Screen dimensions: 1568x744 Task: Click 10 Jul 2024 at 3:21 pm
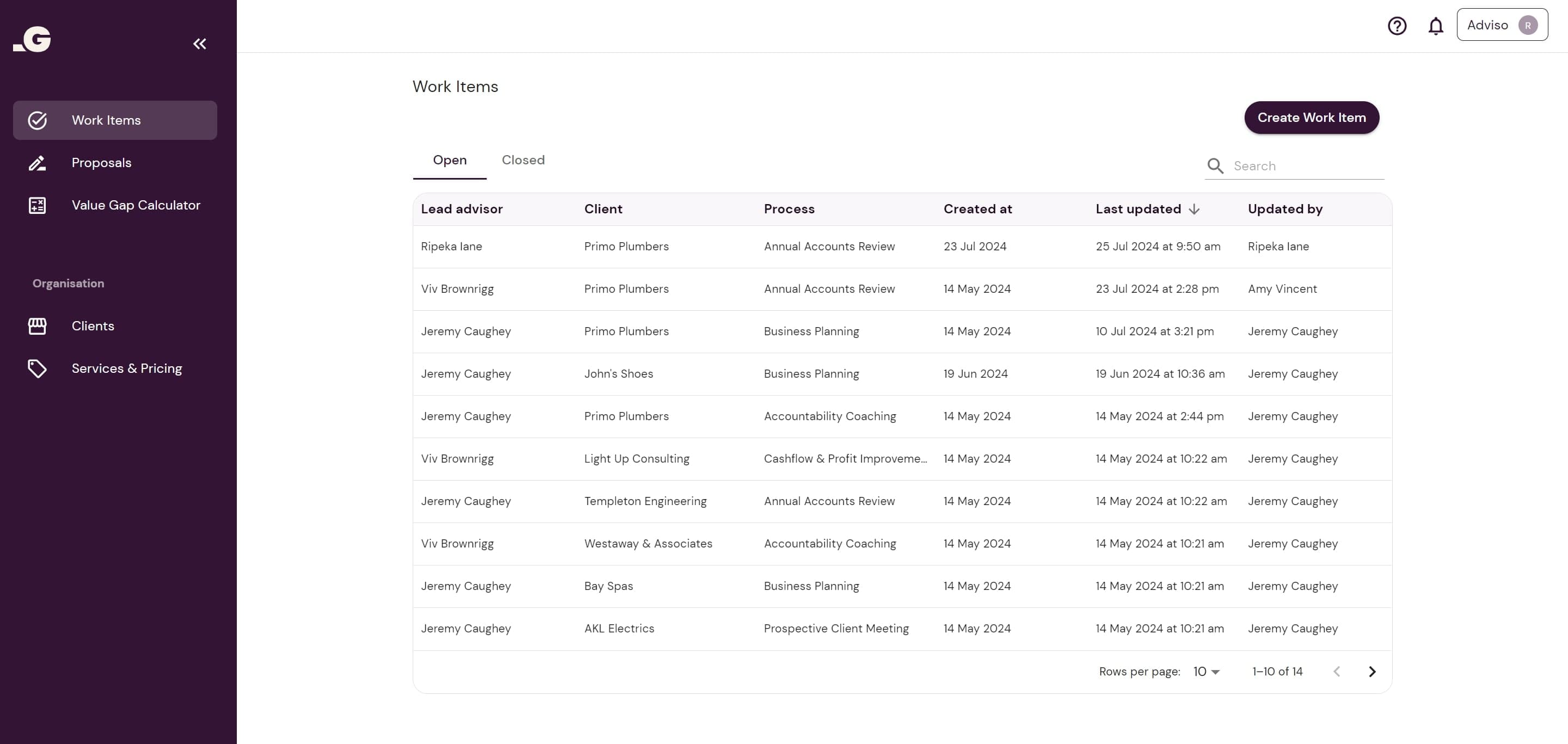click(x=1155, y=331)
